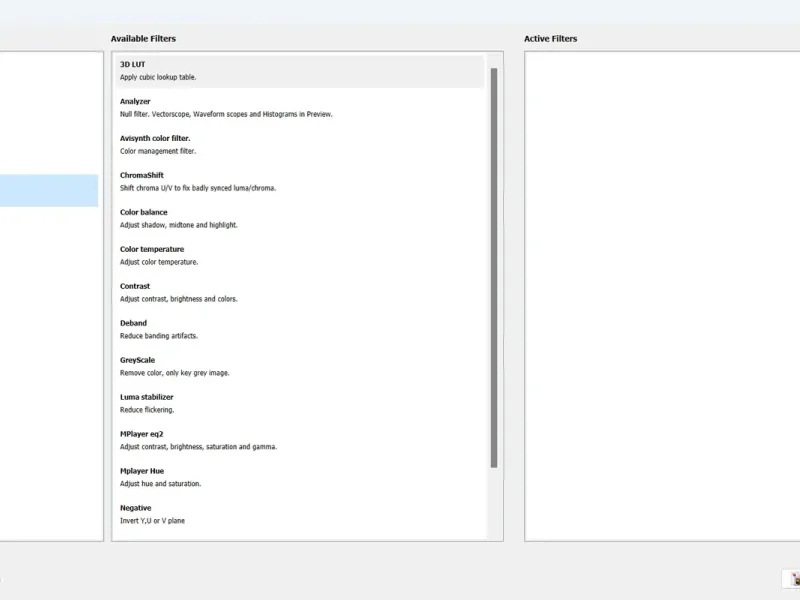
Task: Select the Mplayer Hue filter
Action: pyautogui.click(x=299, y=478)
